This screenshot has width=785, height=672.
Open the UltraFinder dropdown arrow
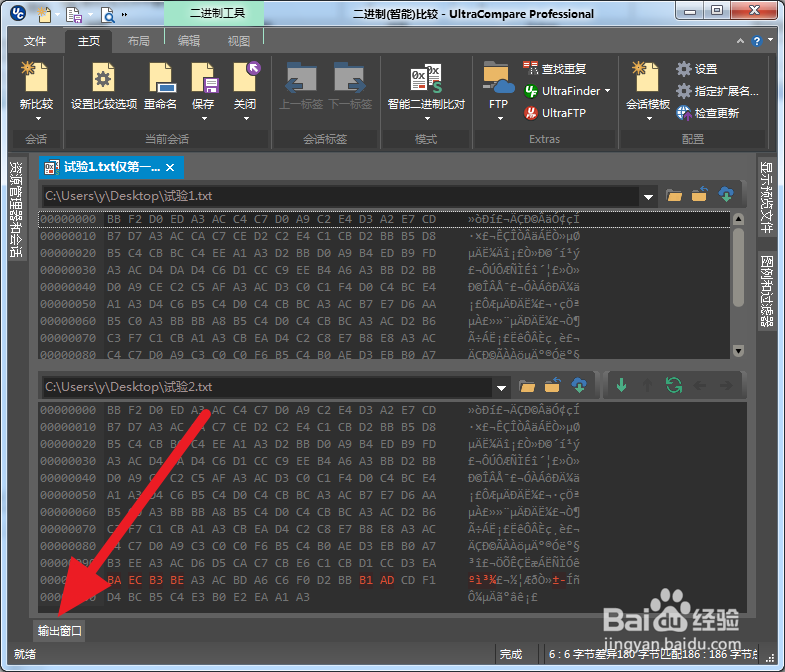pyautogui.click(x=608, y=91)
